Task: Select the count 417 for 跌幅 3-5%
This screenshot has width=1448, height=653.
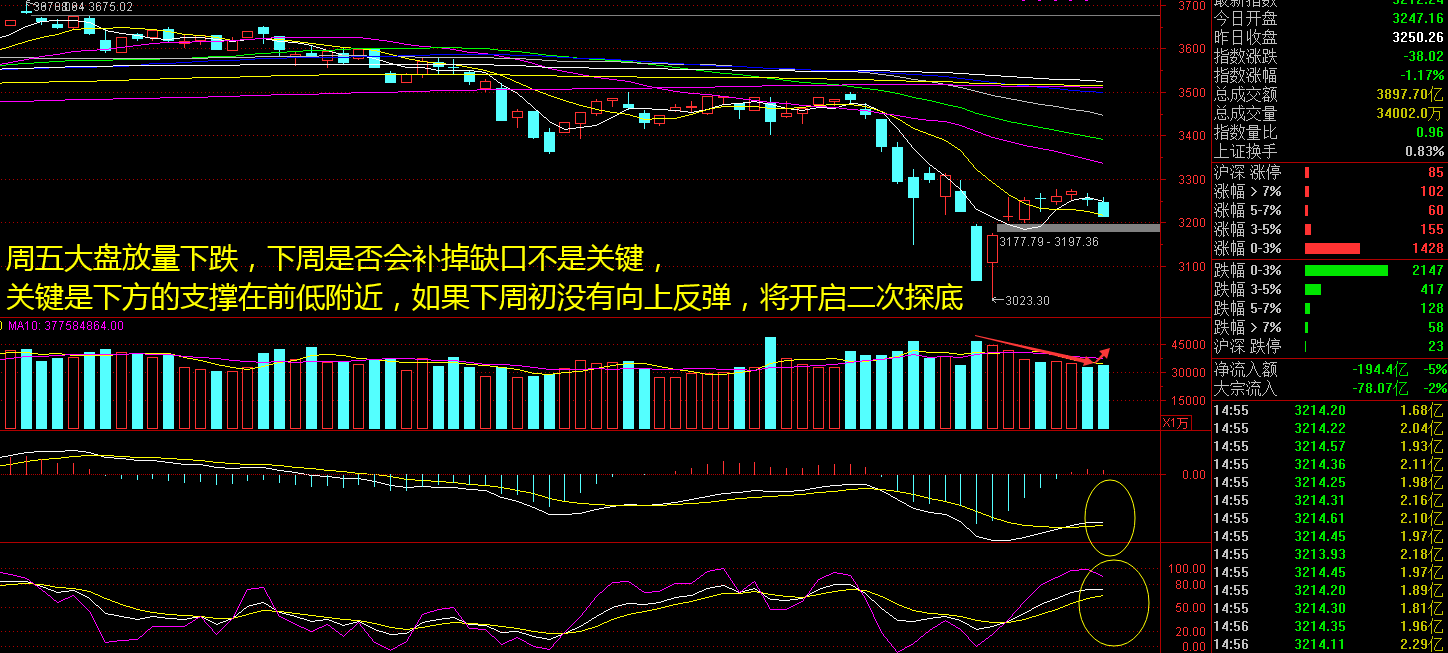Action: point(1432,289)
